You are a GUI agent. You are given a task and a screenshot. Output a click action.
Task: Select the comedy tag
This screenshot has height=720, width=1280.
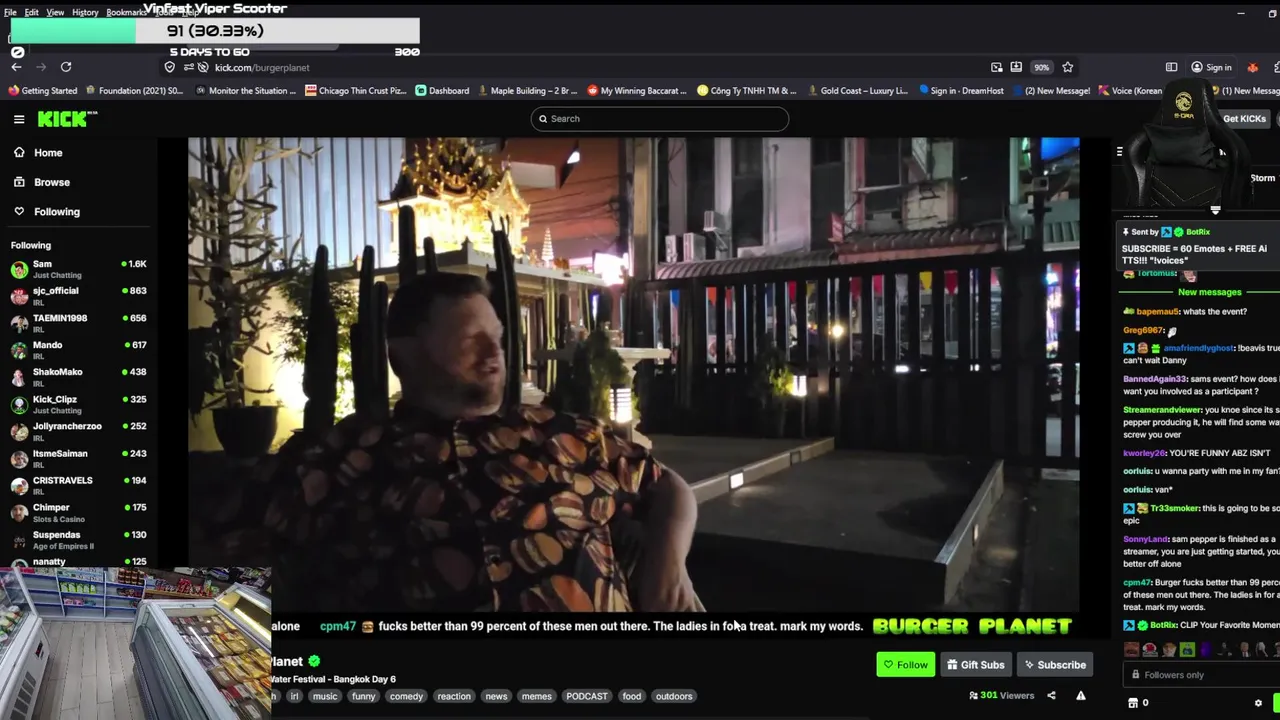coord(406,696)
